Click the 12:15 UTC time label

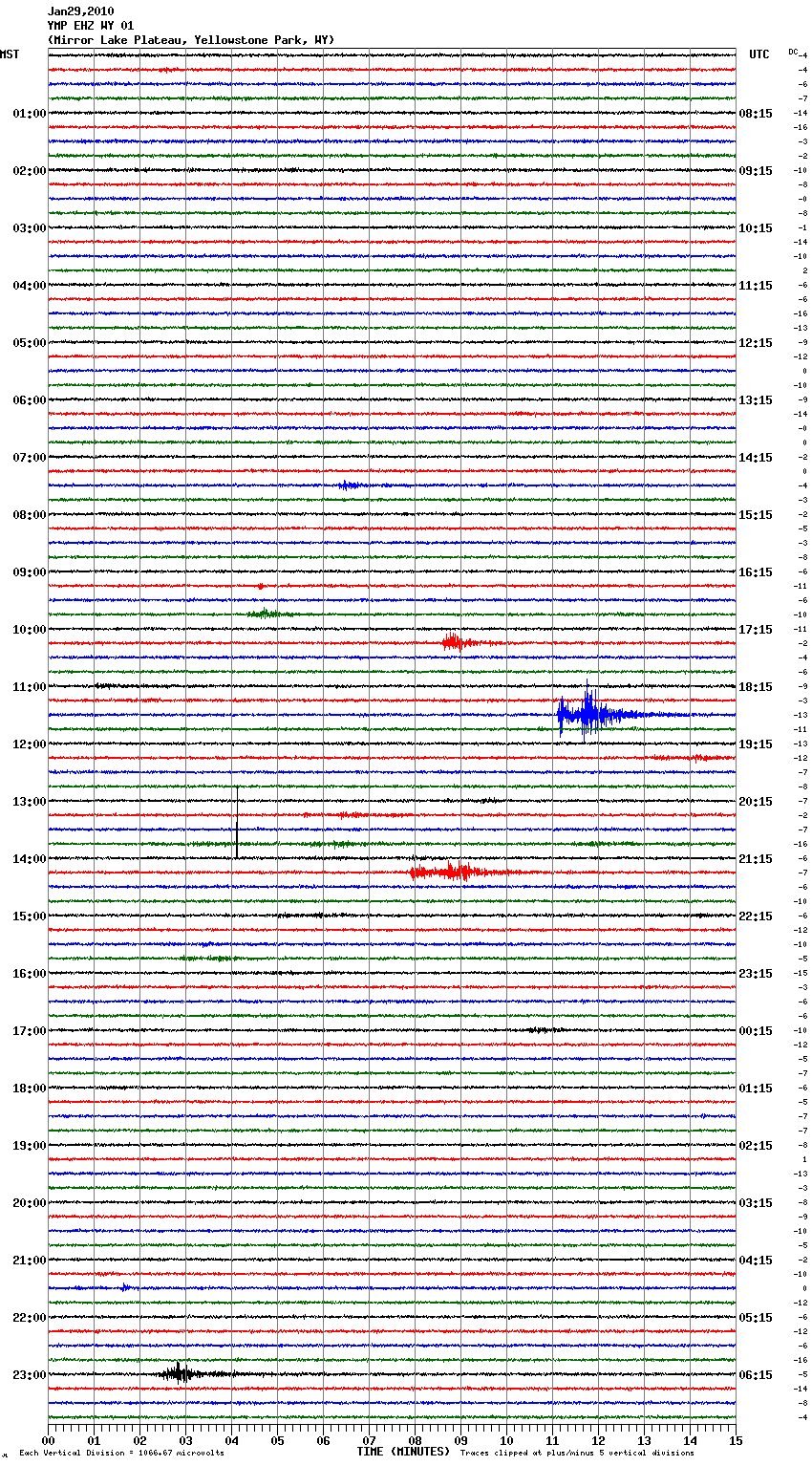coord(756,343)
